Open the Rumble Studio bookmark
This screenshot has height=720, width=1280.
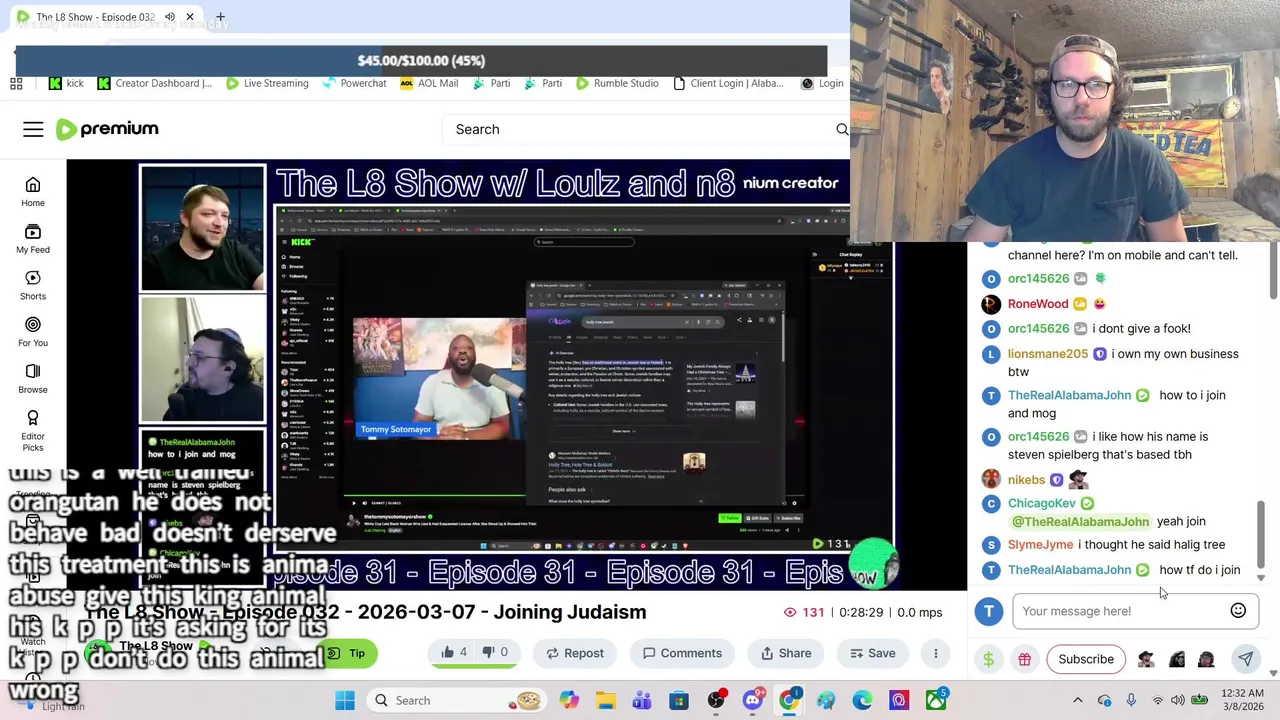point(616,83)
